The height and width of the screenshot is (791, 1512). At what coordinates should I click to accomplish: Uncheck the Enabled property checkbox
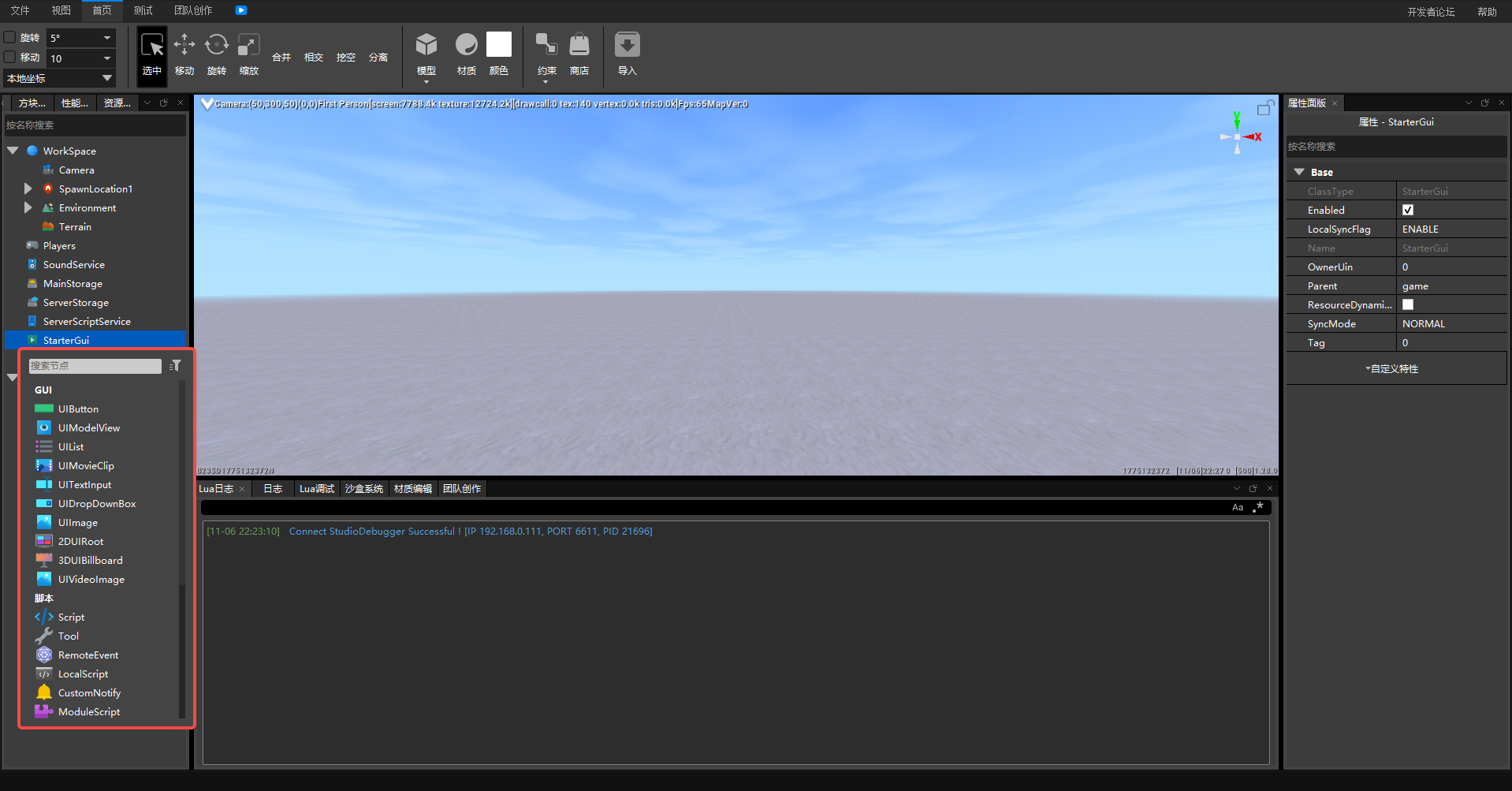coord(1408,210)
